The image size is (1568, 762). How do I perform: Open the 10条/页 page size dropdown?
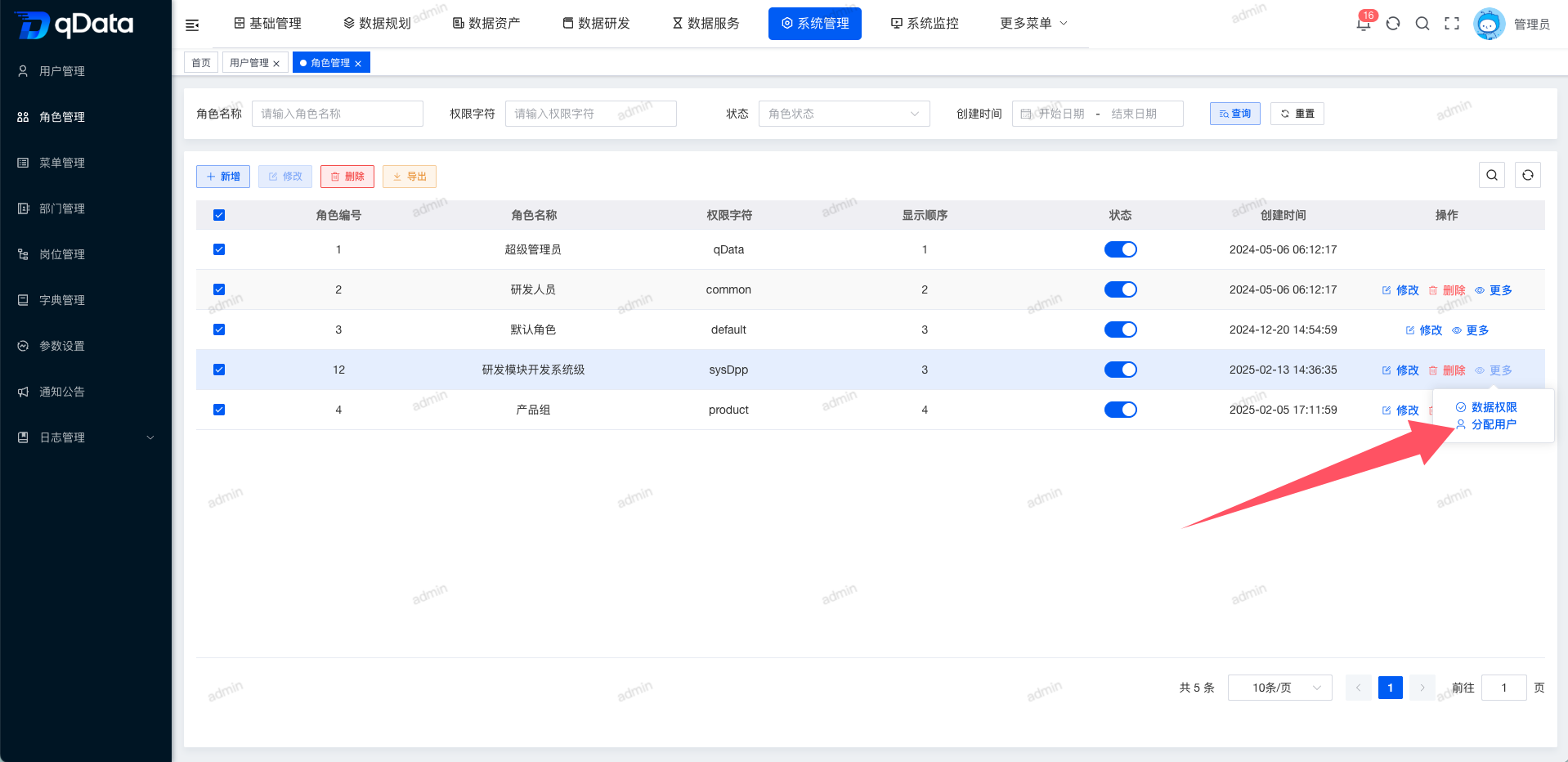point(1280,688)
